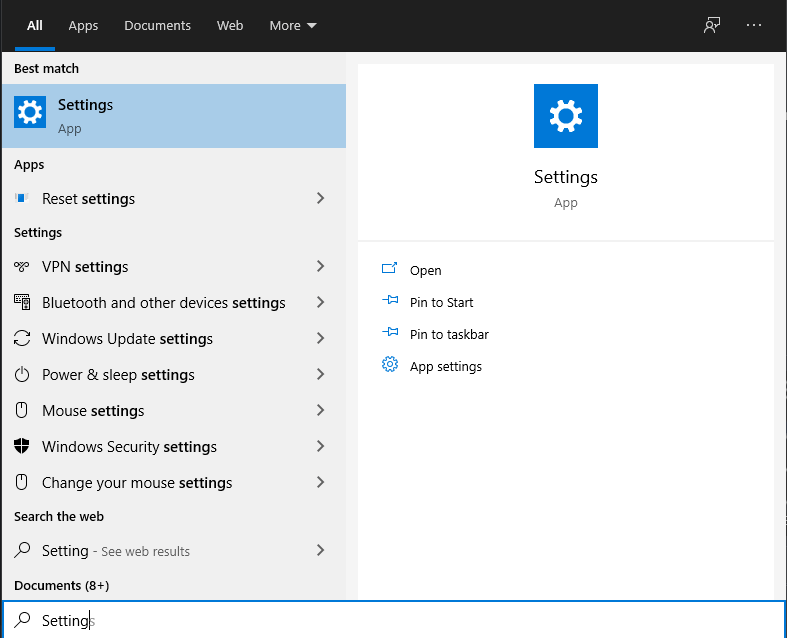787x638 pixels.
Task: Choose Pin to taskbar
Action: (x=449, y=335)
